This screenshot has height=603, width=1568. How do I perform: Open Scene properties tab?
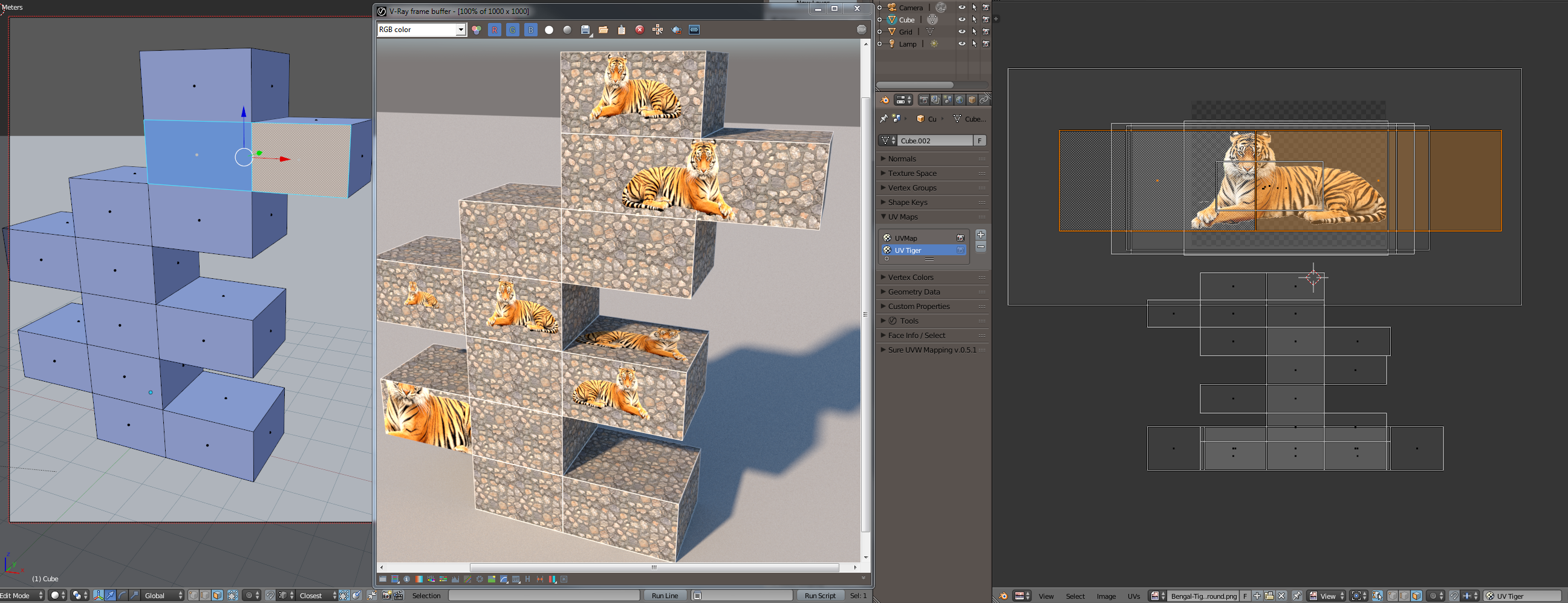coord(948,100)
